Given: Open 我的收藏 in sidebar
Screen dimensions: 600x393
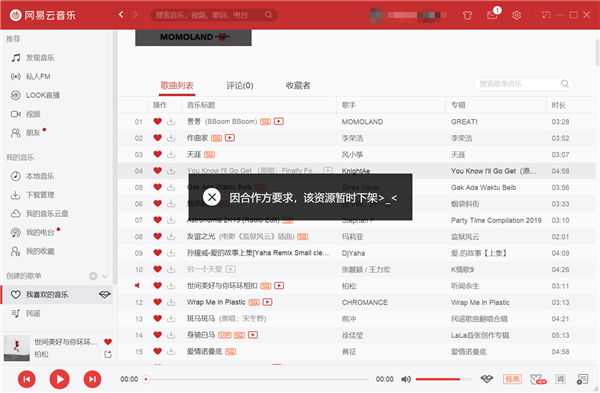Looking at the screenshot, I should pos(33,251).
